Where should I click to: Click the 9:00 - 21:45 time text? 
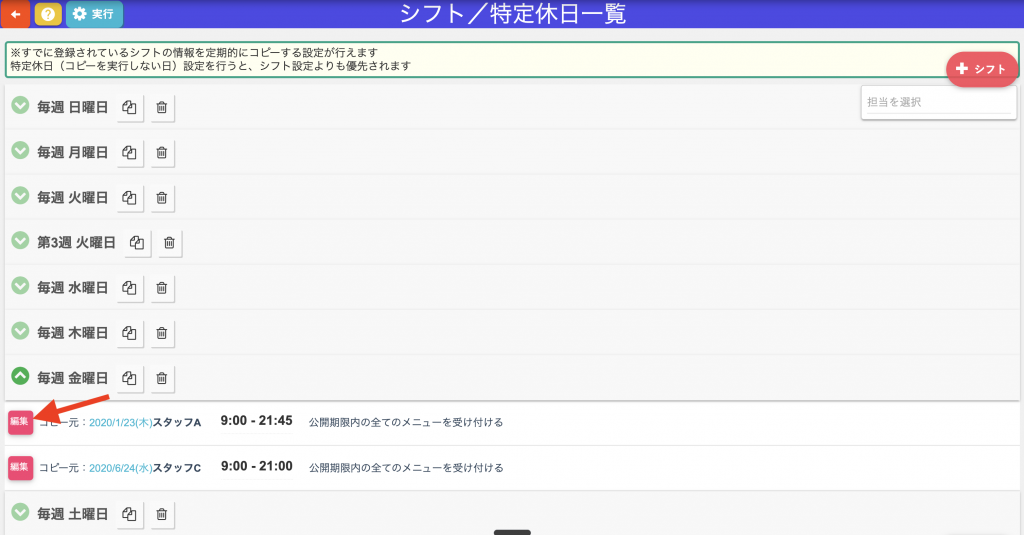click(256, 421)
